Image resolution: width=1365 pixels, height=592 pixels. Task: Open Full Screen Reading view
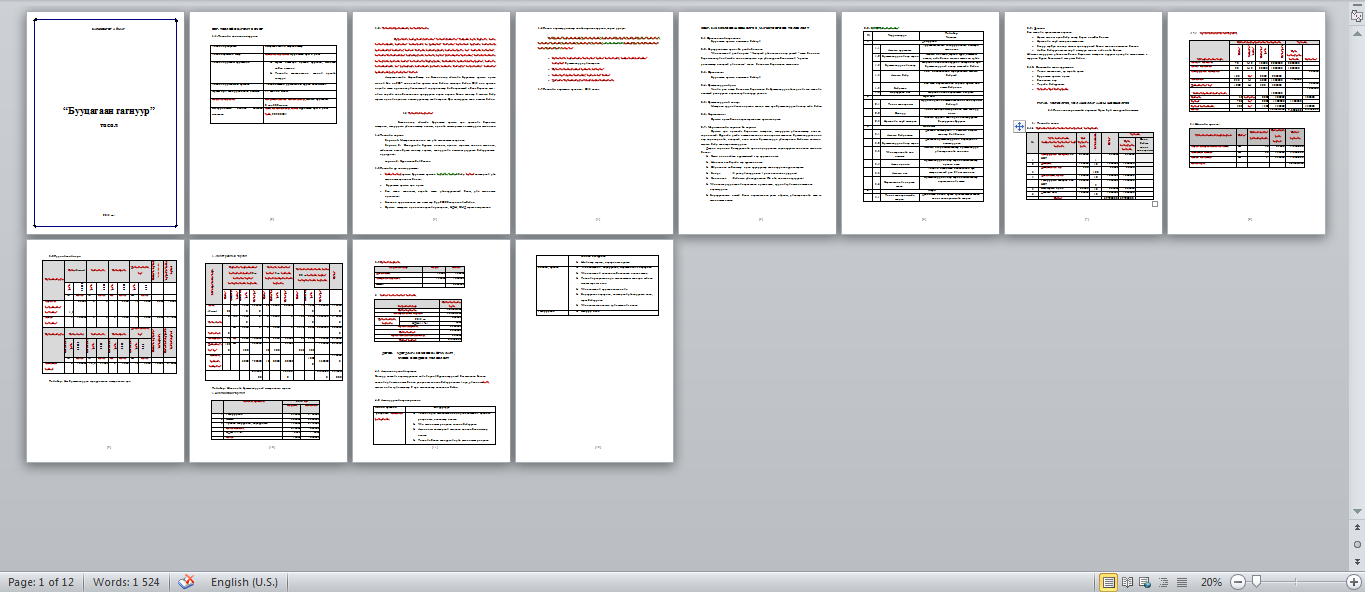point(1127,582)
